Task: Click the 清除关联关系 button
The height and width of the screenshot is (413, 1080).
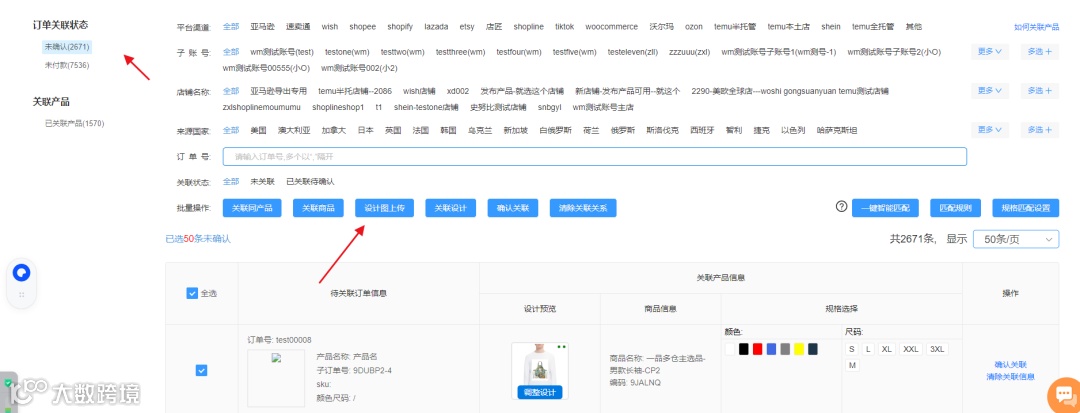Action: (x=583, y=208)
